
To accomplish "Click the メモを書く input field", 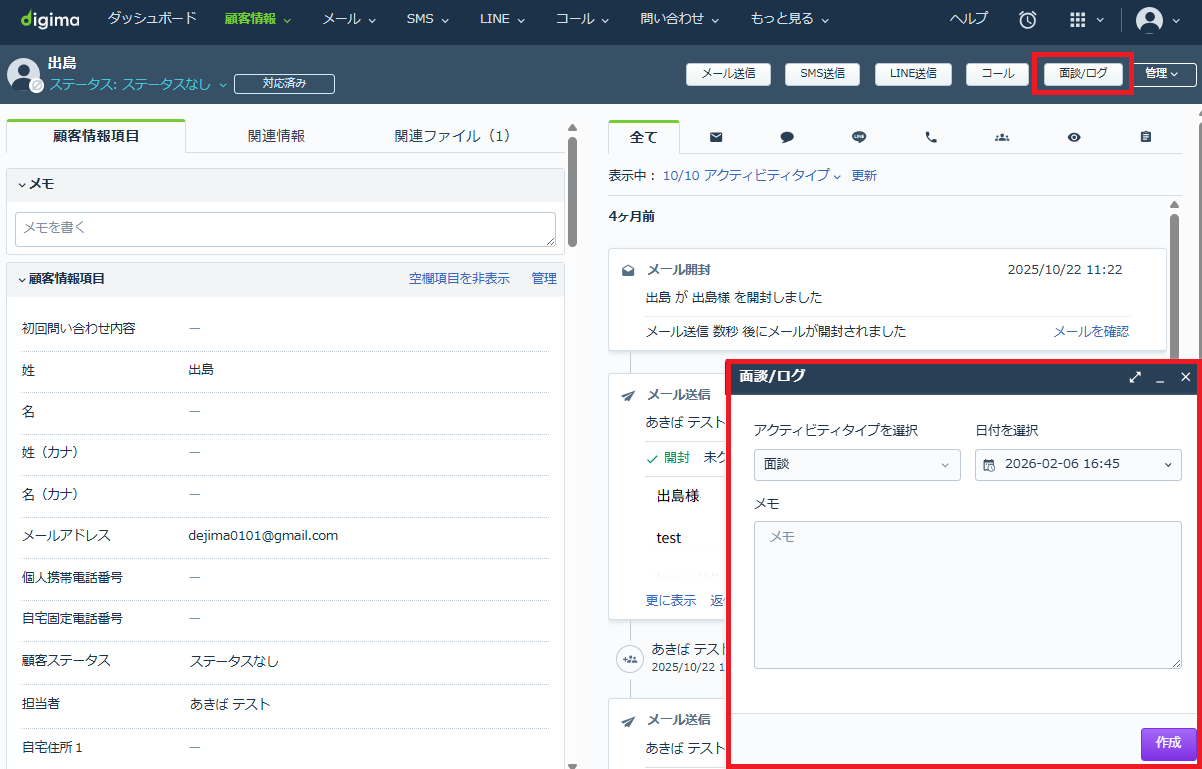I will [285, 229].
